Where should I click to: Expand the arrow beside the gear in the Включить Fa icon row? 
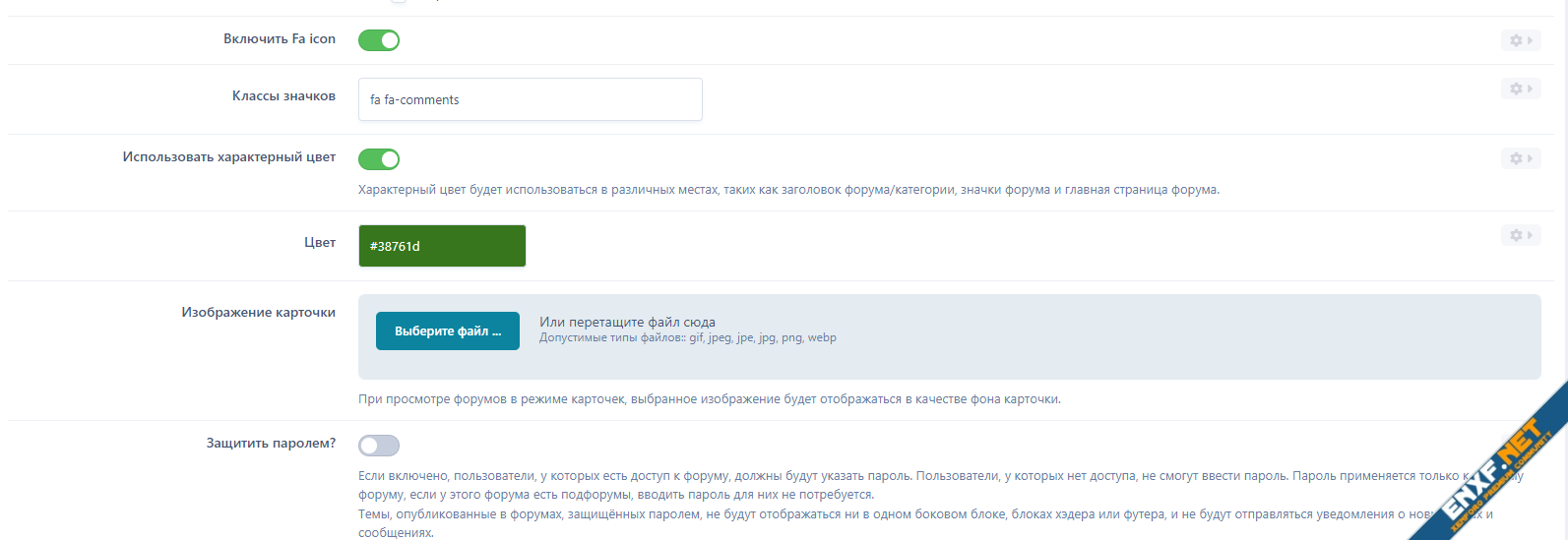[1531, 40]
